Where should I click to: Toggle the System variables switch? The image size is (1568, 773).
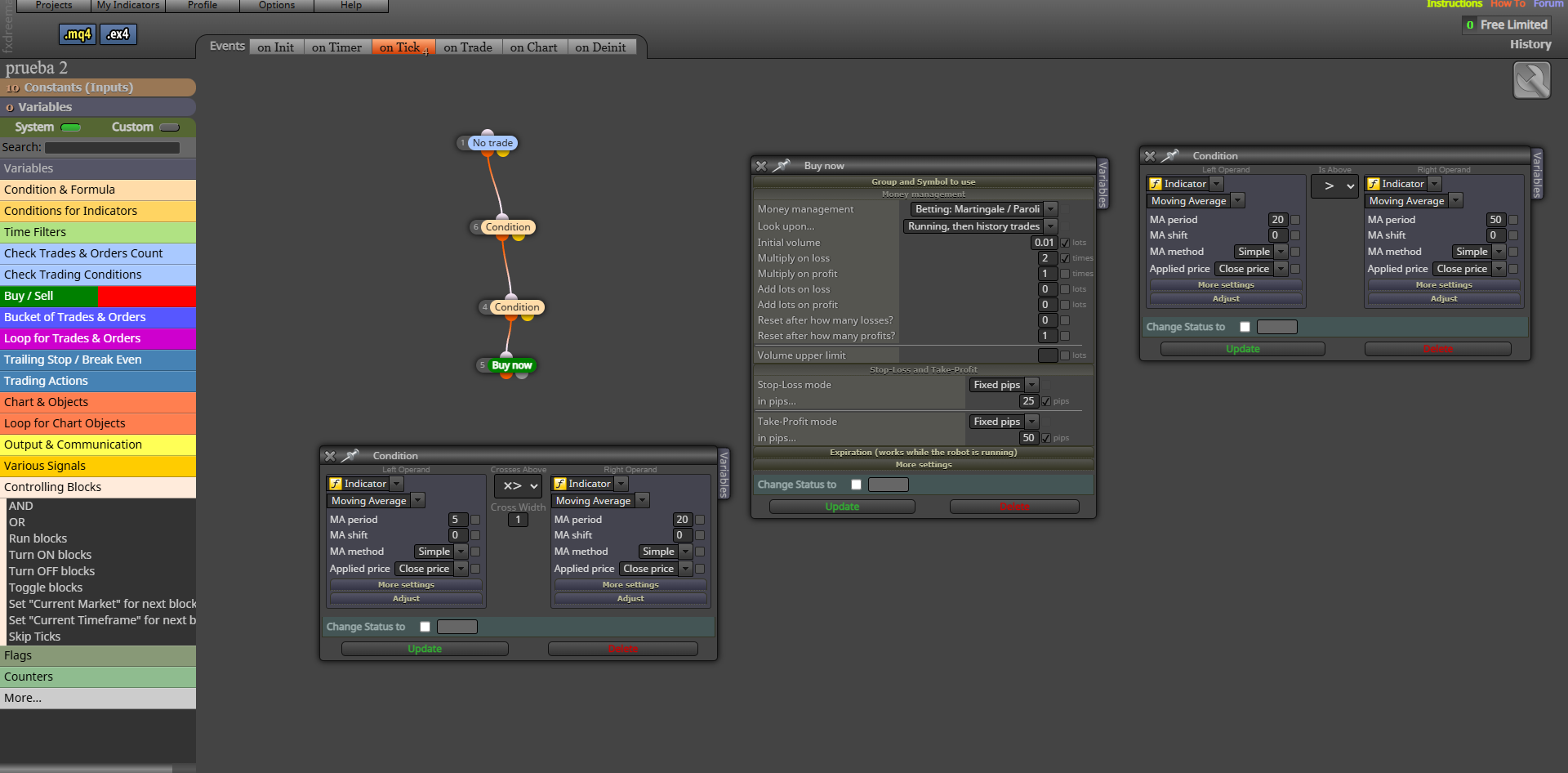point(71,127)
